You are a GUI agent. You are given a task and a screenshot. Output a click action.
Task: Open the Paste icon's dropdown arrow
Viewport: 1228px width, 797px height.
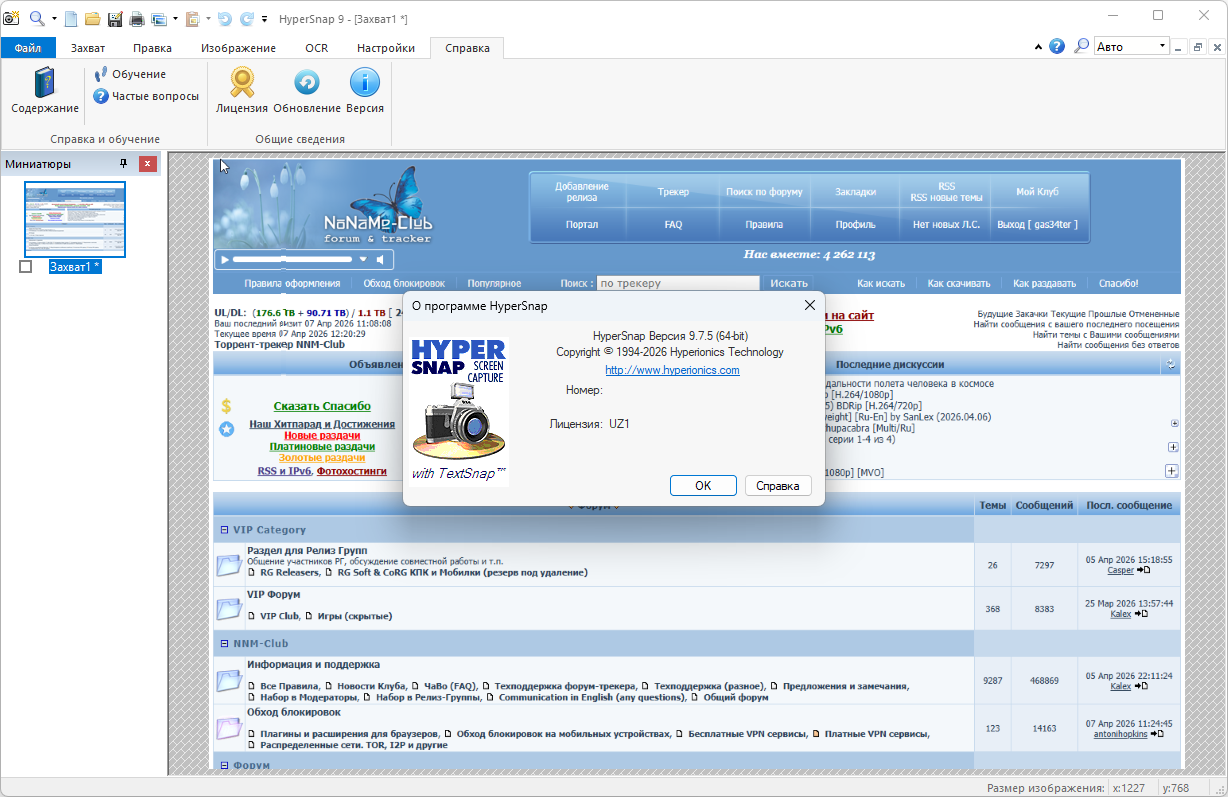tap(208, 18)
